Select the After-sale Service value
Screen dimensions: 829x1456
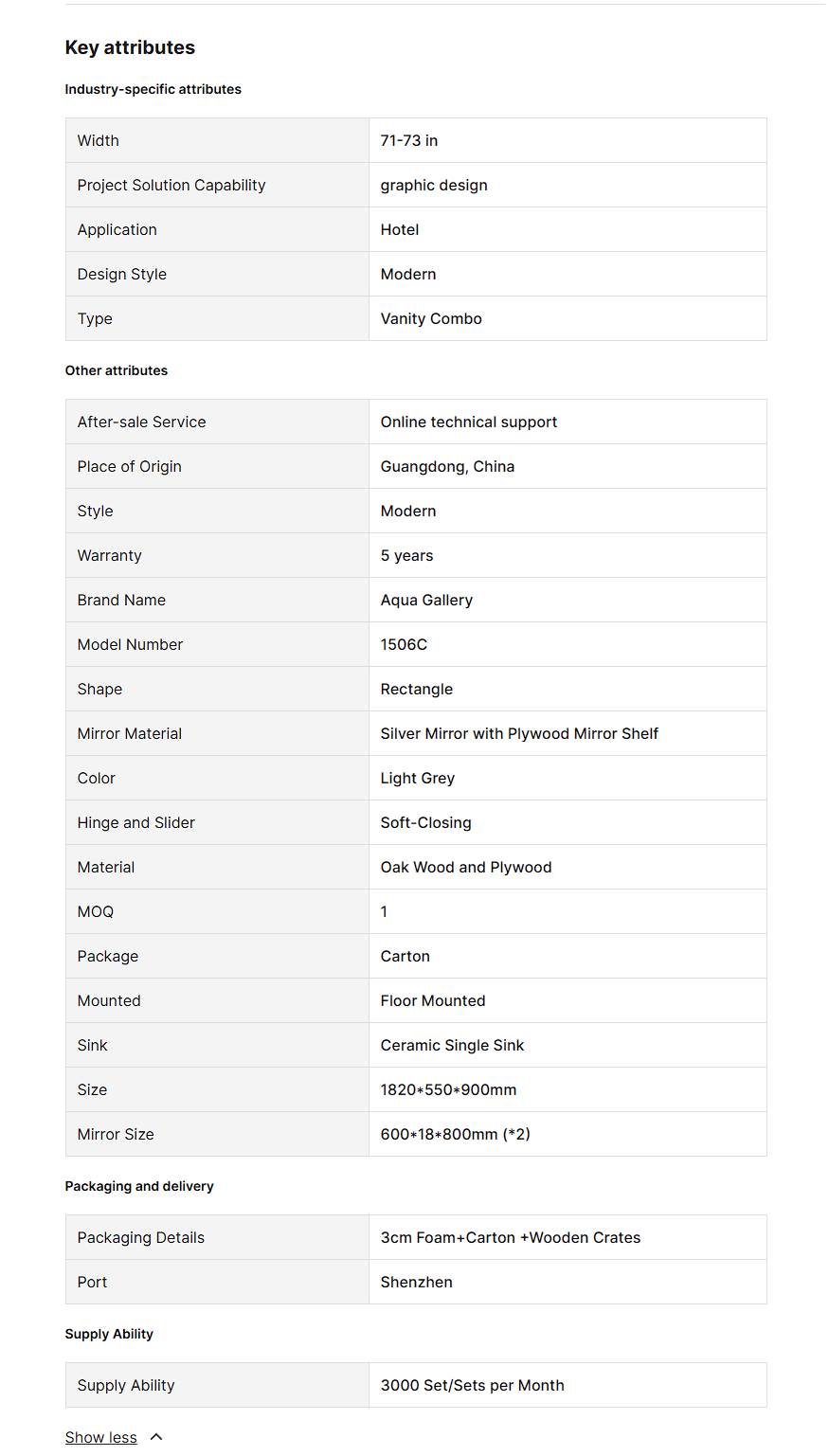(468, 422)
